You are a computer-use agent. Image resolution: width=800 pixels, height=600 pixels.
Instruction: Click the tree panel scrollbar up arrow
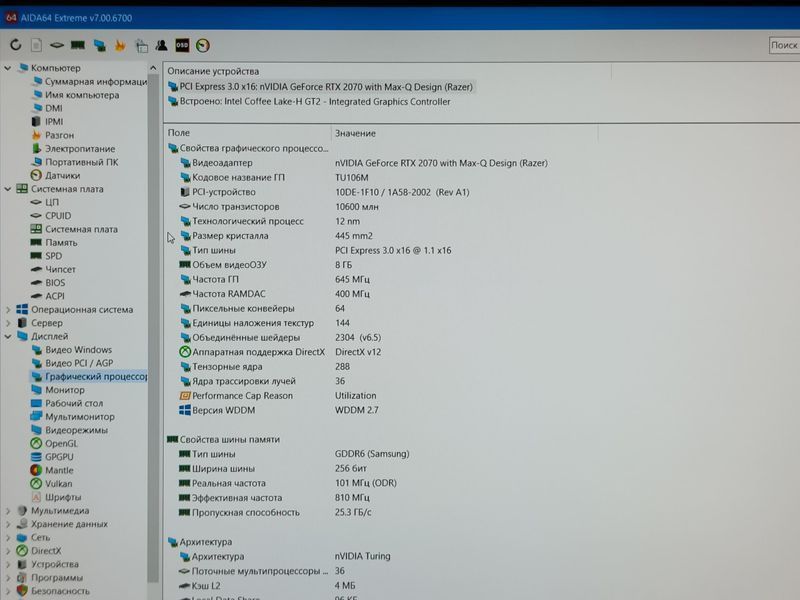(x=153, y=68)
